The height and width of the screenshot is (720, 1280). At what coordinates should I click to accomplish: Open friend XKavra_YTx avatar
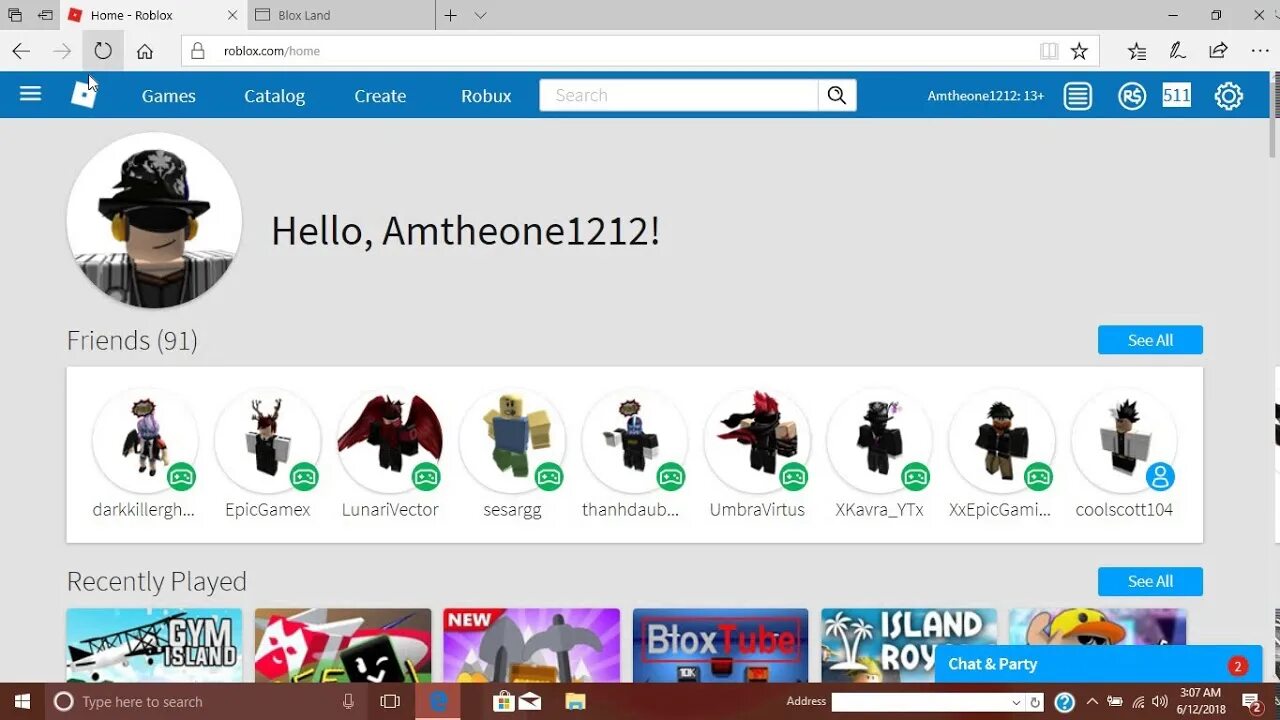click(880, 441)
